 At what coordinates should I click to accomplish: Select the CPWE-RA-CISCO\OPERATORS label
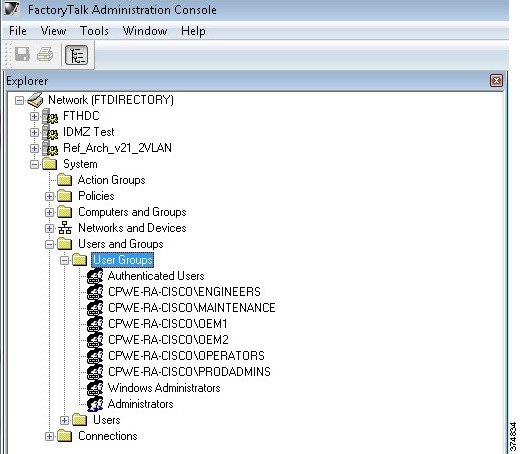pyautogui.click(x=186, y=356)
